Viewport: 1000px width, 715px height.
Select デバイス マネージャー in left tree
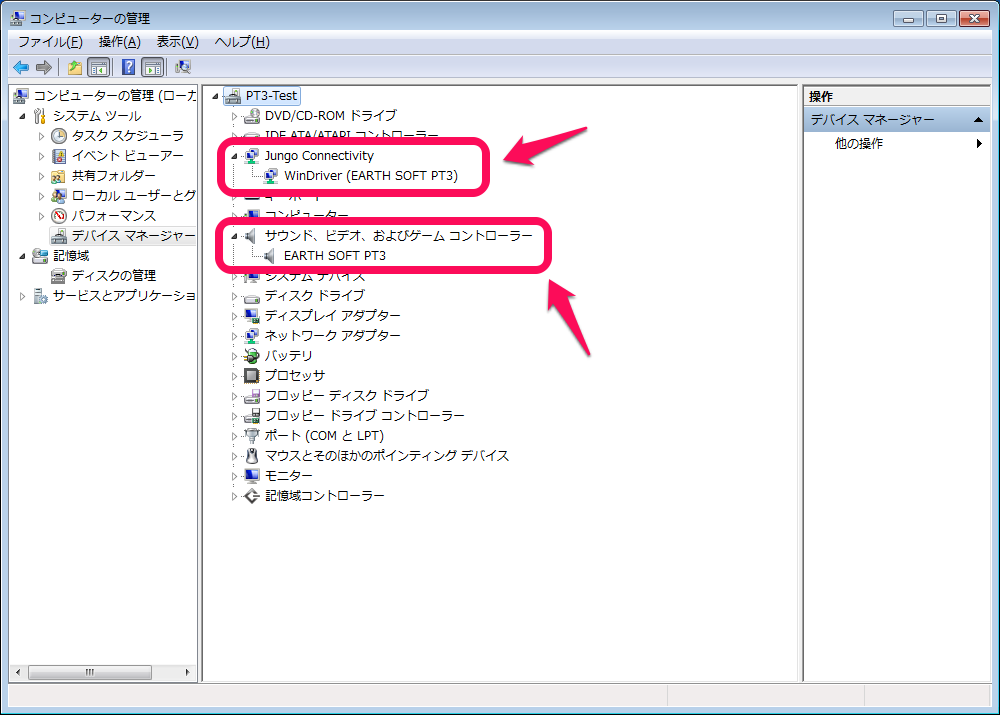(133, 236)
